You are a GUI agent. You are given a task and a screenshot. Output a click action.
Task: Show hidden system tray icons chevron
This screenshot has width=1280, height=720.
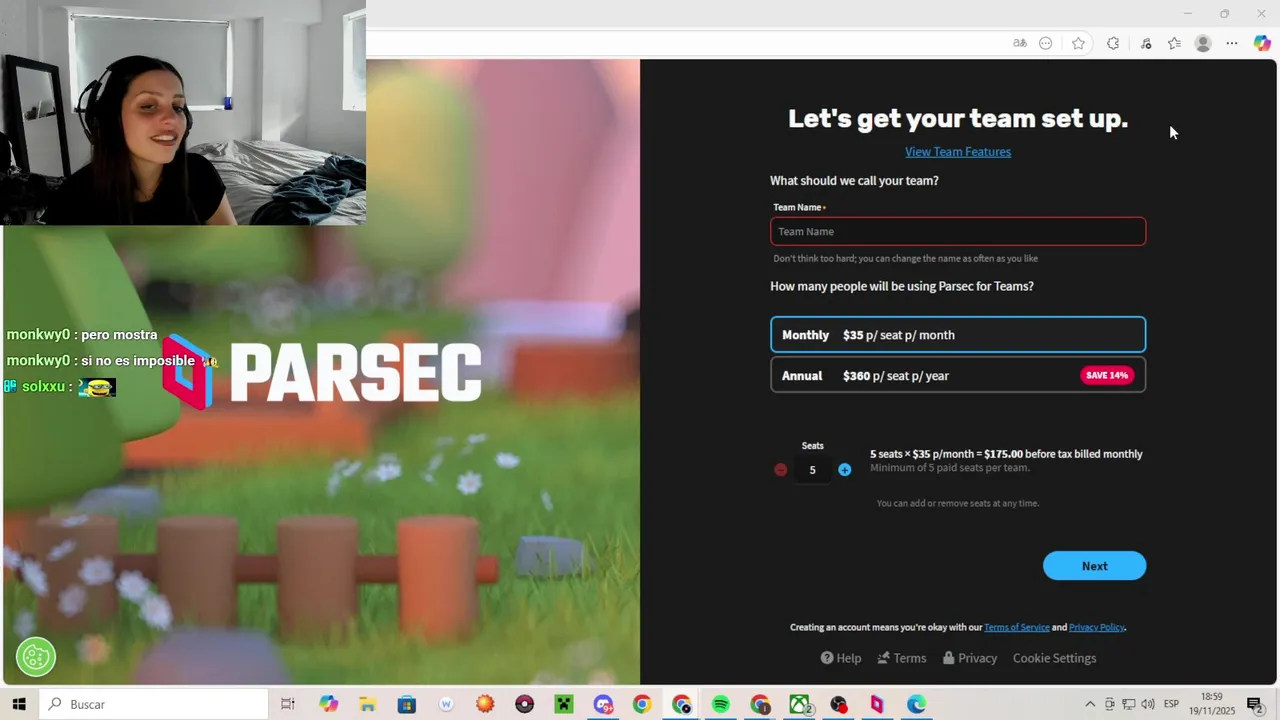pos(1090,705)
